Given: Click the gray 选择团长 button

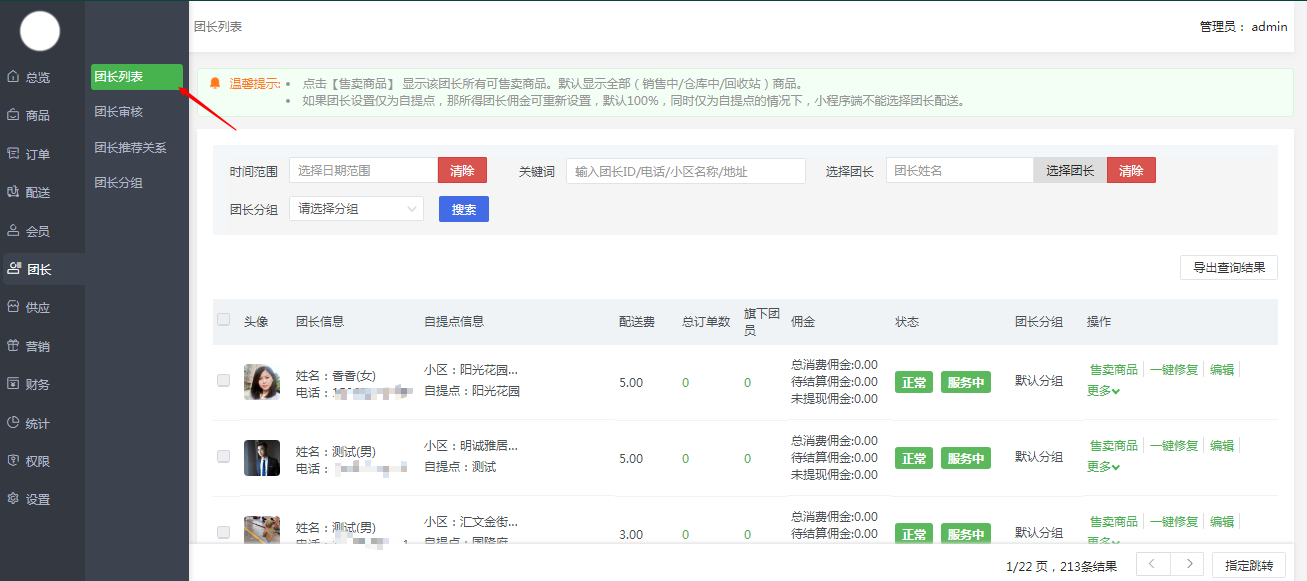Looking at the screenshot, I should click(x=1070, y=170).
